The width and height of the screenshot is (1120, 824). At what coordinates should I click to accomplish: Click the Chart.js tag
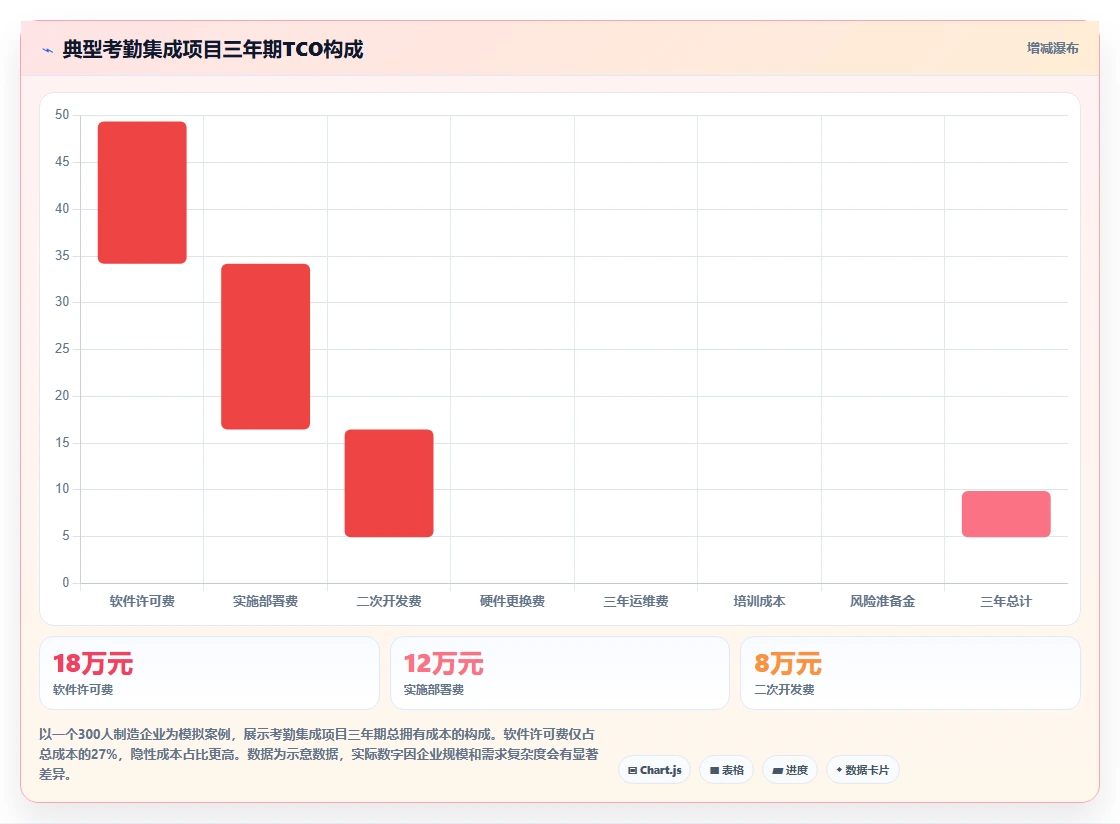pyautogui.click(x=654, y=770)
